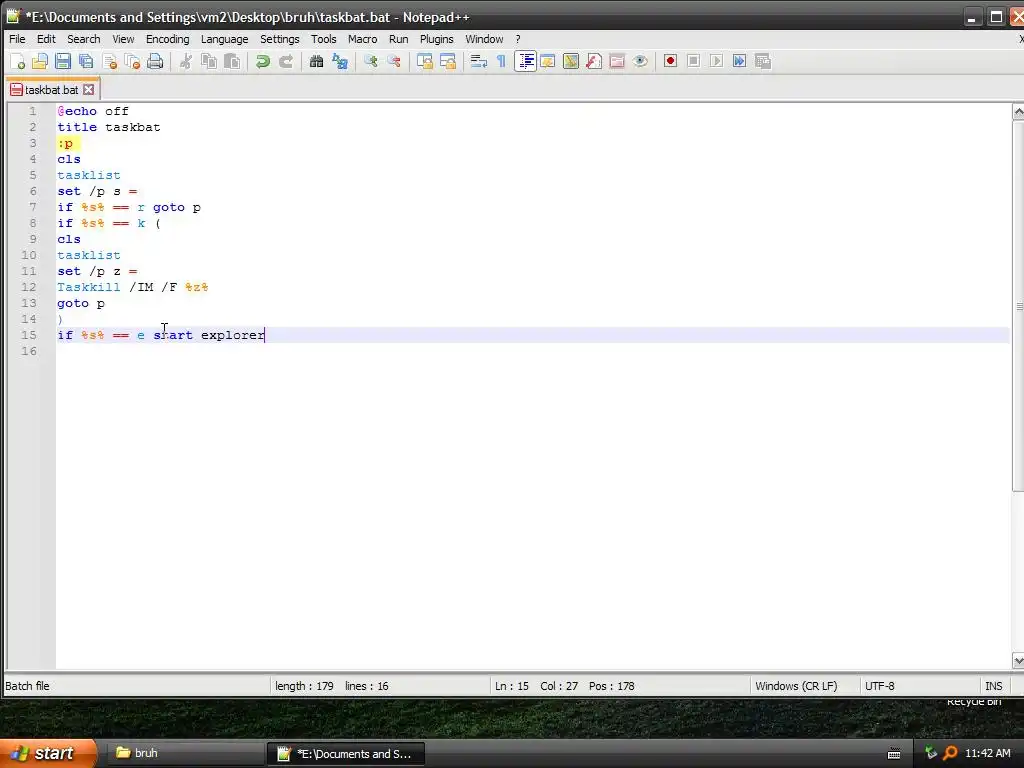Open a file via Open folder icon
Screen dimensions: 1024x768
coord(40,61)
